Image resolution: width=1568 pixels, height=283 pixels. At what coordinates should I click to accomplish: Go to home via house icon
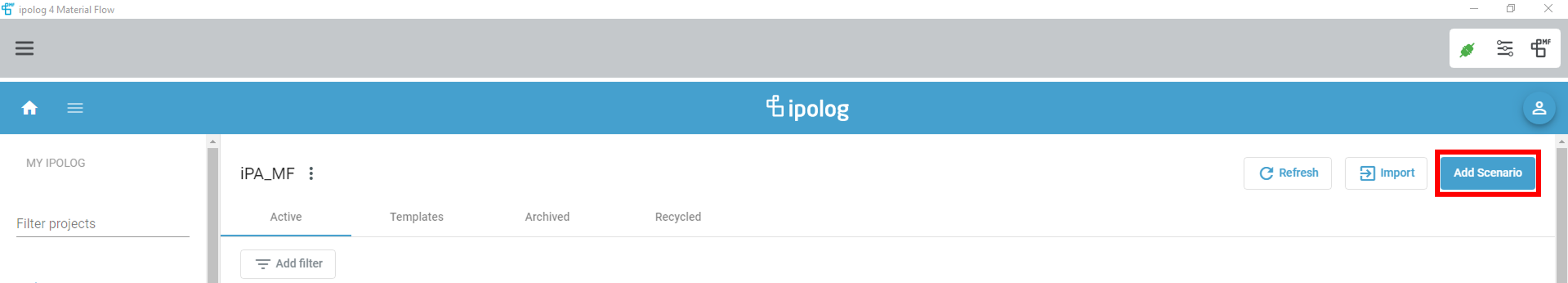(29, 108)
